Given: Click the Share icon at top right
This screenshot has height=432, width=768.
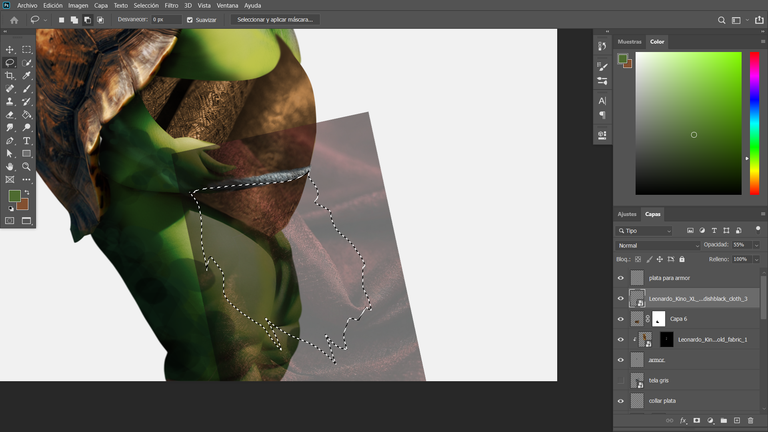Looking at the screenshot, I should pyautogui.click(x=759, y=20).
